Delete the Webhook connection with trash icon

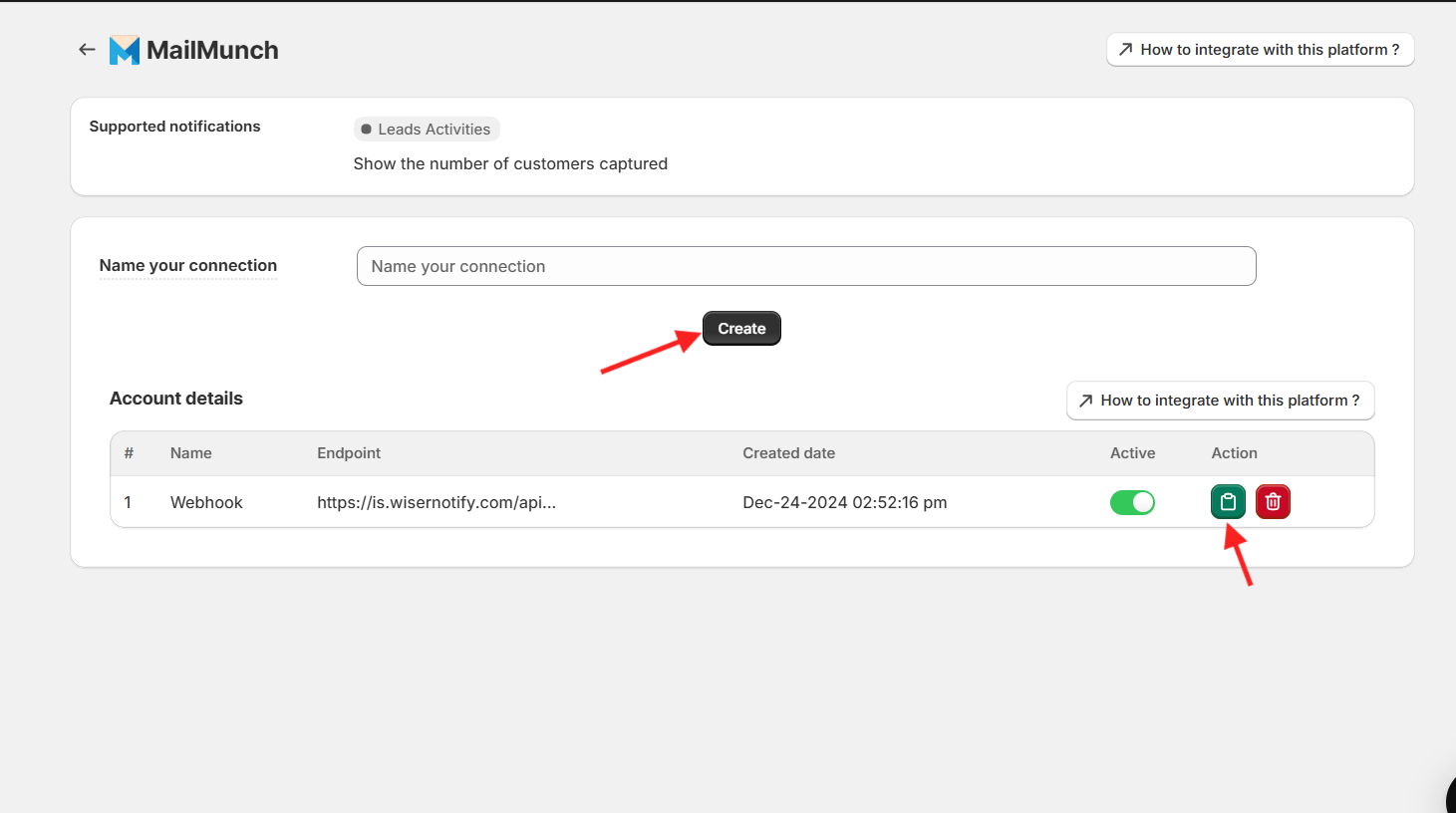click(x=1273, y=502)
